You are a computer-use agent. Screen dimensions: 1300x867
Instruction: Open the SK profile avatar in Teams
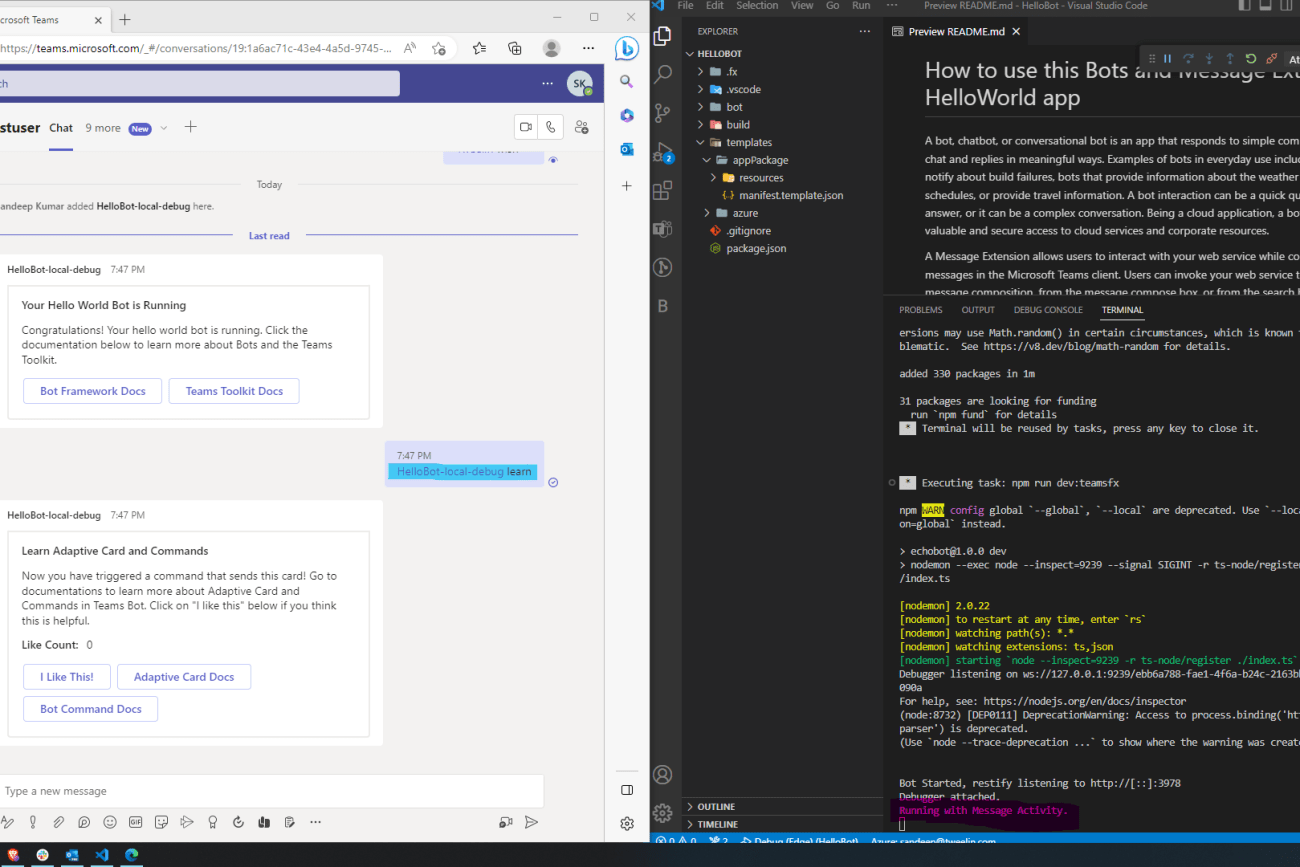[x=579, y=84]
